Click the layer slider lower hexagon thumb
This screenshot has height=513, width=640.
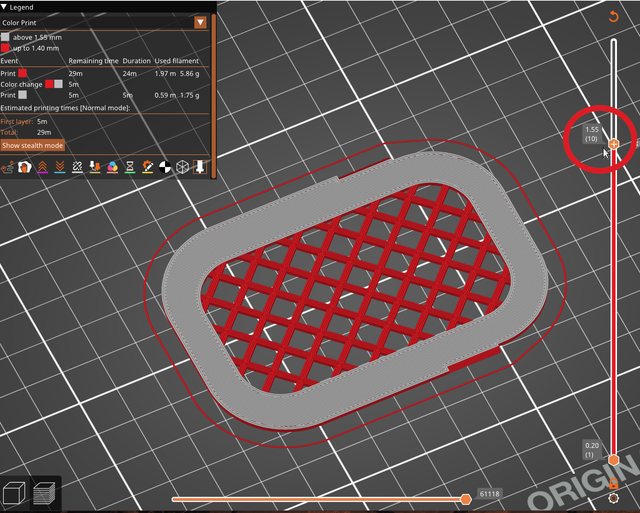(613, 460)
